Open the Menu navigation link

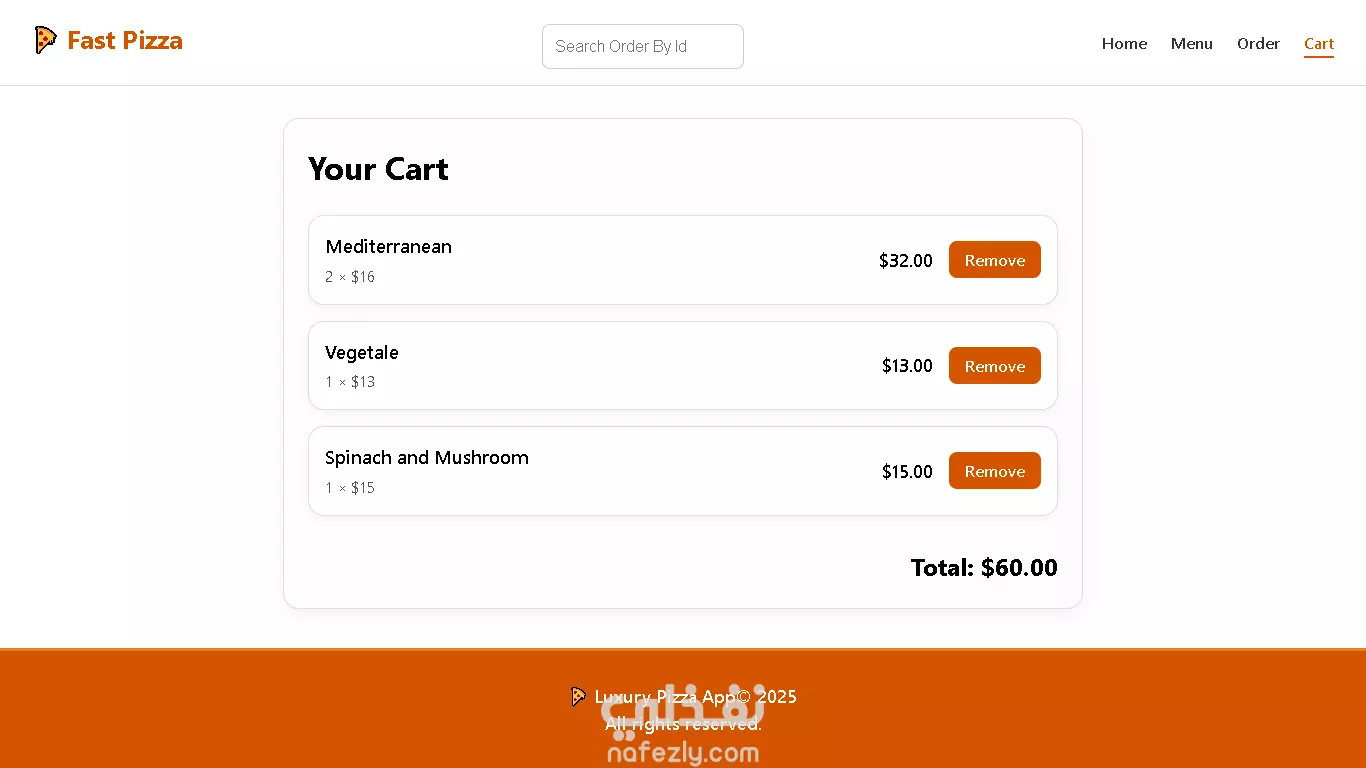(1192, 43)
